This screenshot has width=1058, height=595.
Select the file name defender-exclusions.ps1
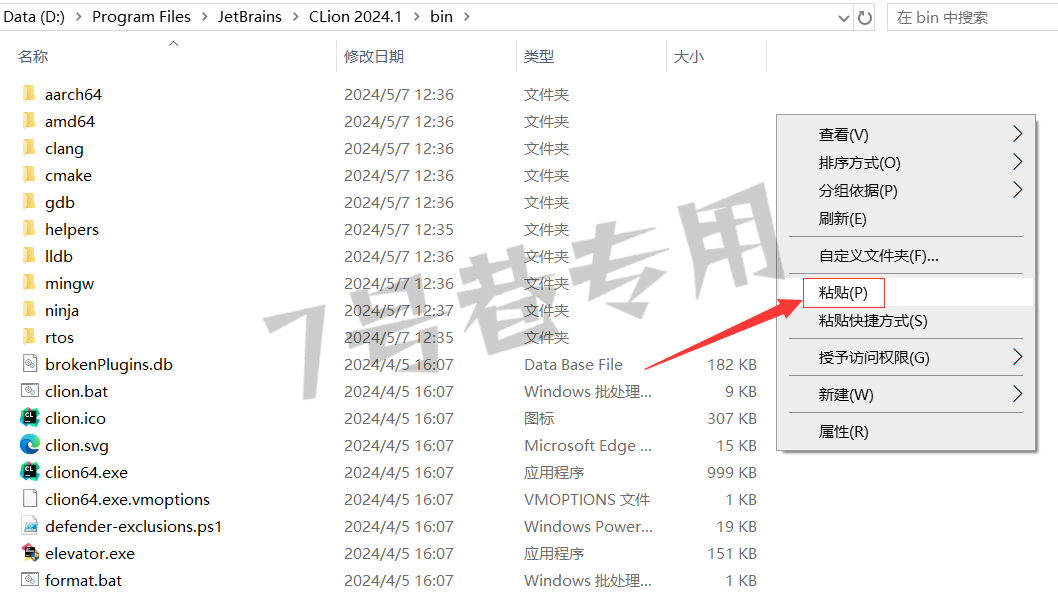coord(134,526)
